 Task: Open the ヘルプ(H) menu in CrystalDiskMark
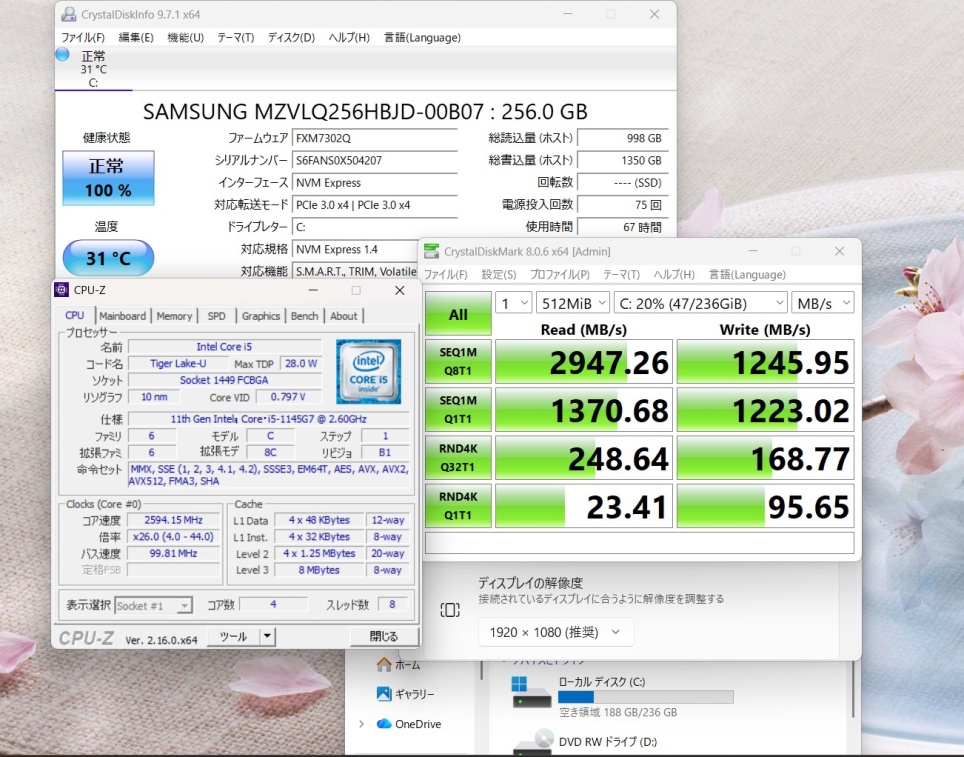[674, 274]
